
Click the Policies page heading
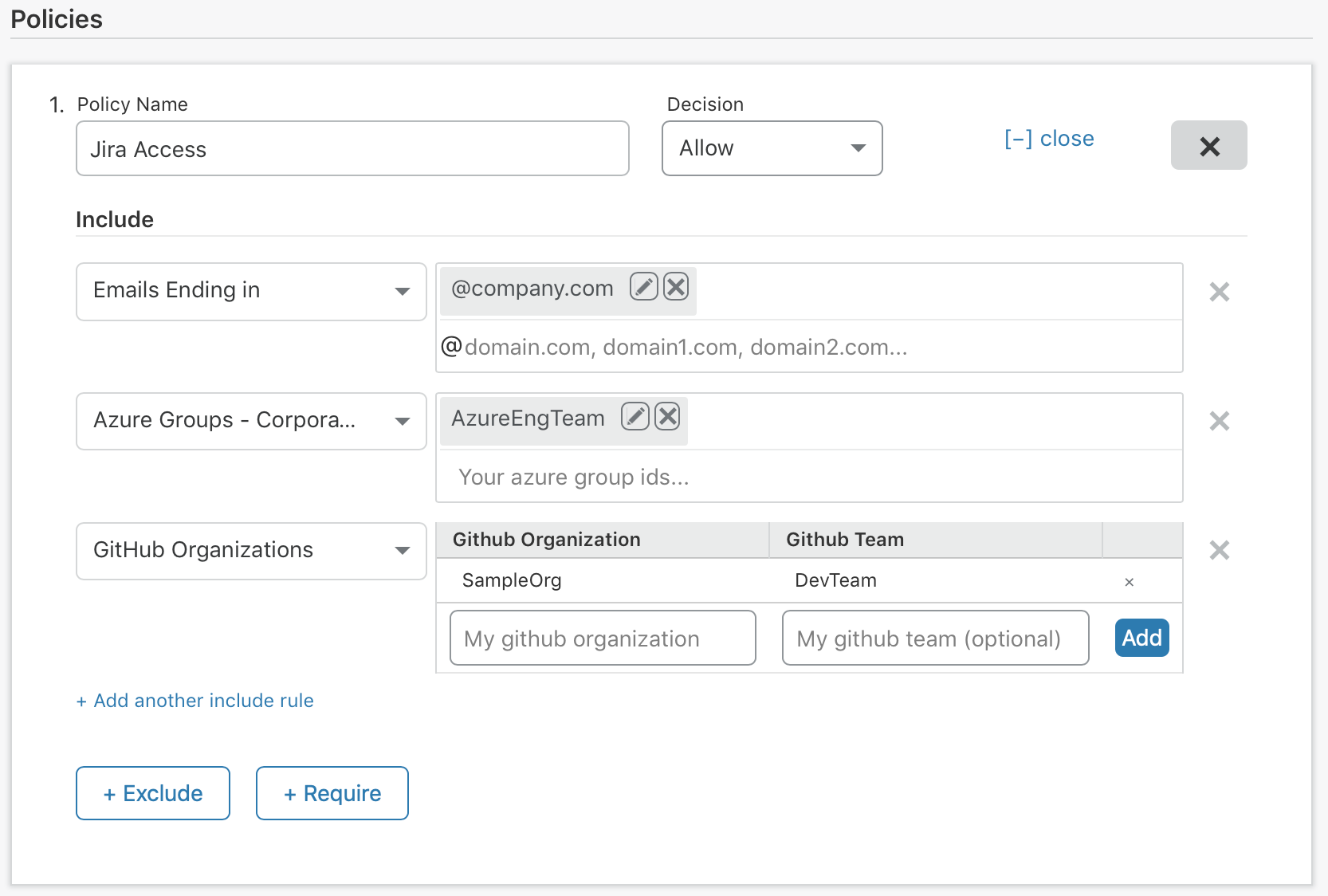[x=57, y=19]
